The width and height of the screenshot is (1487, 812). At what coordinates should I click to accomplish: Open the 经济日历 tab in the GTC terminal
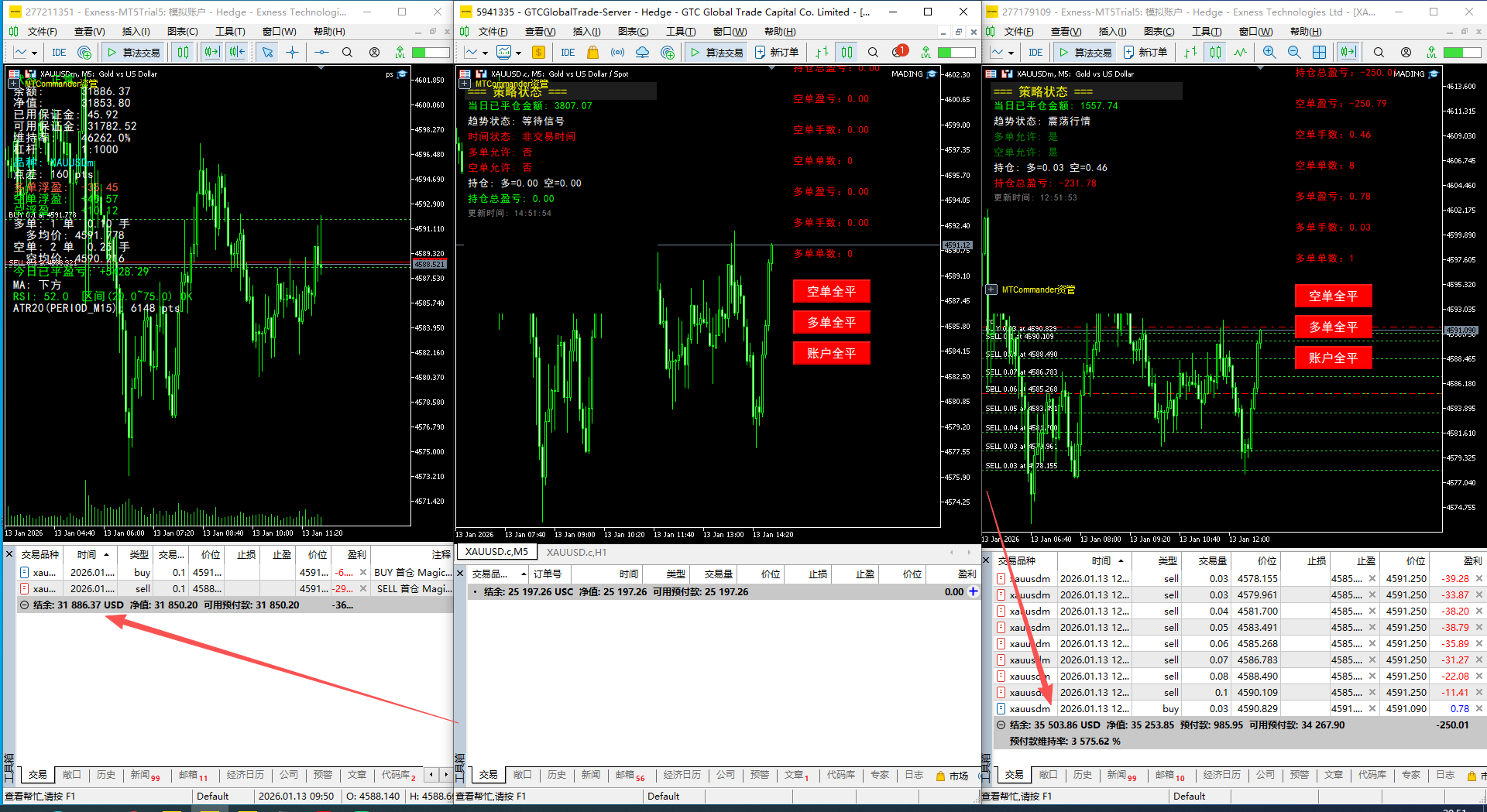click(682, 775)
